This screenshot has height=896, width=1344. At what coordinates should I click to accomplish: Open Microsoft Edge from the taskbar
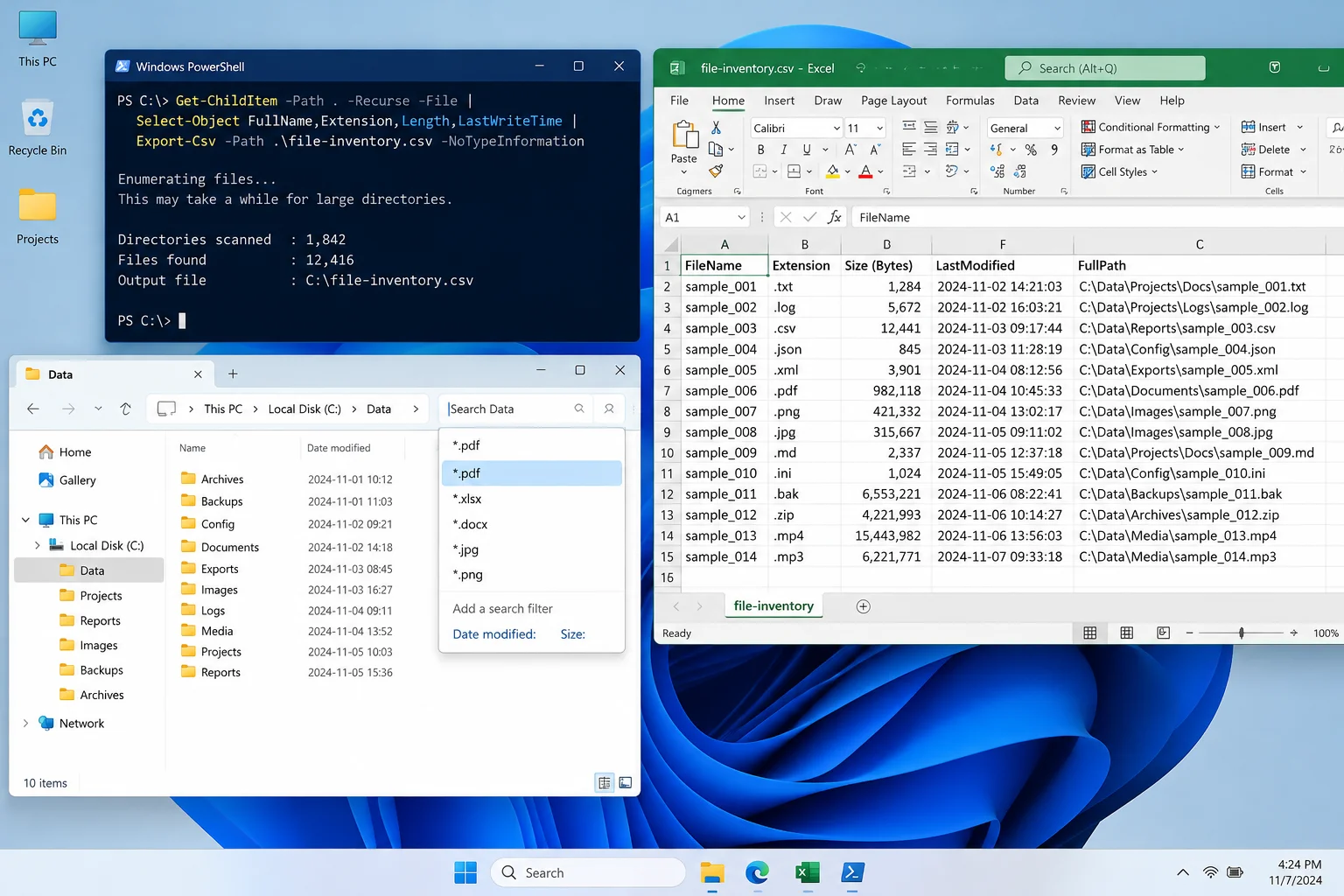point(757,872)
